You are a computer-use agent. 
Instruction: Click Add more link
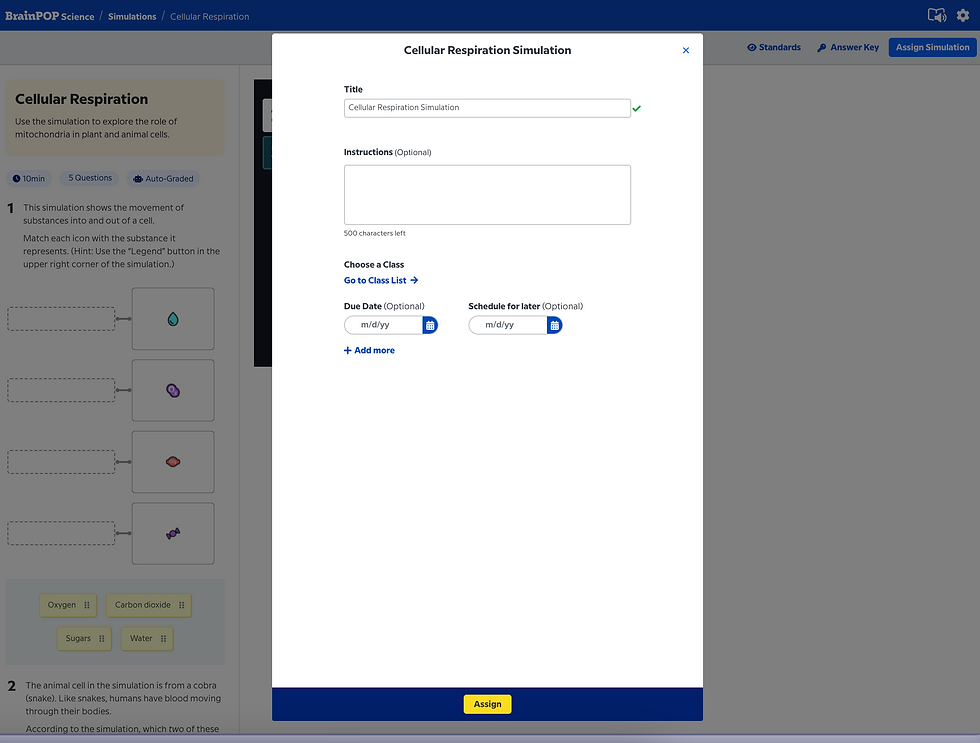[x=369, y=351]
